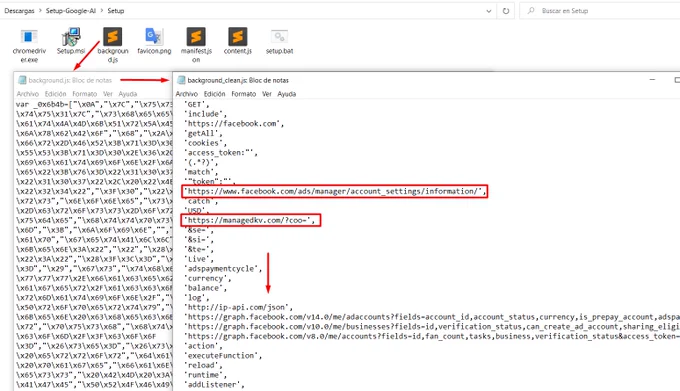This screenshot has width=680, height=391.
Task: Click the 'balance' text line
Action: pos(206,288)
